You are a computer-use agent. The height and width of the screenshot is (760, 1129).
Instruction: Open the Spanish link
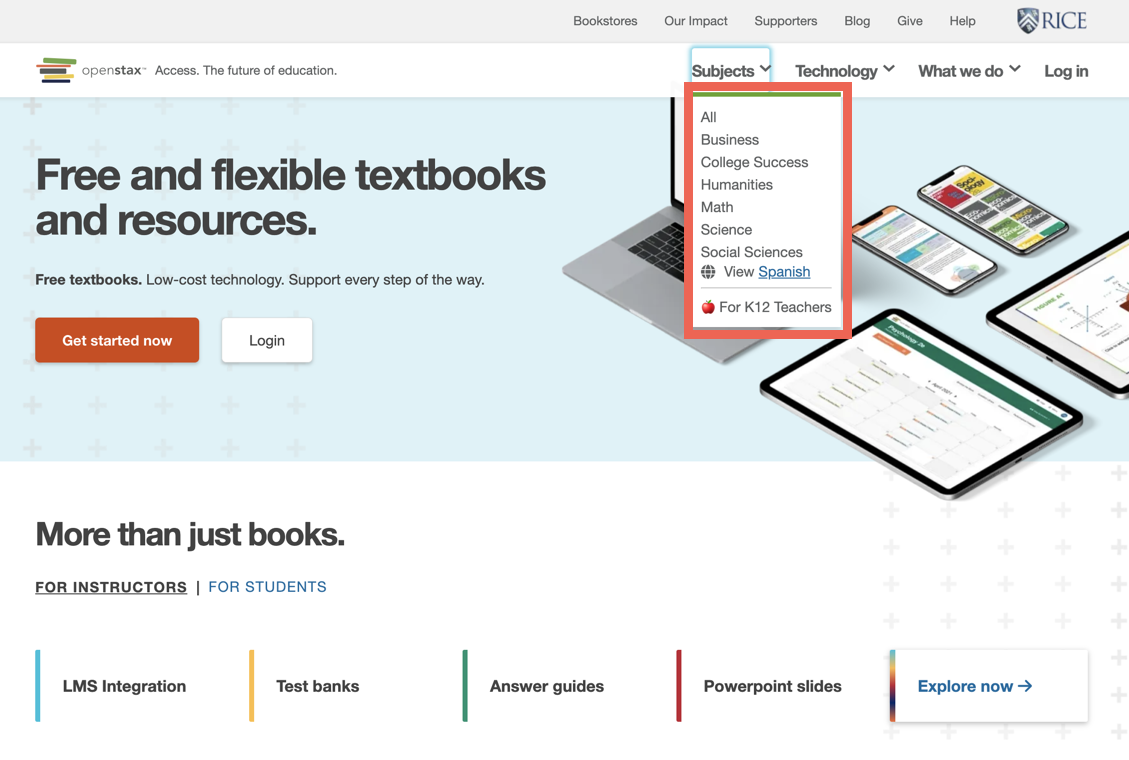[x=784, y=272]
